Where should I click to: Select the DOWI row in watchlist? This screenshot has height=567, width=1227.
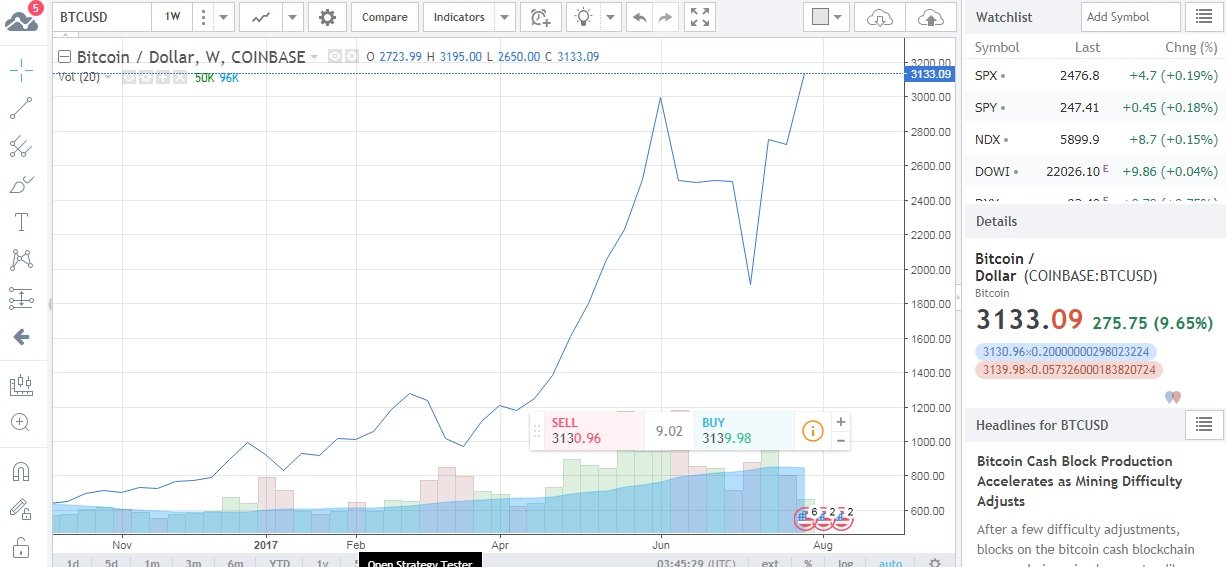click(x=1095, y=171)
